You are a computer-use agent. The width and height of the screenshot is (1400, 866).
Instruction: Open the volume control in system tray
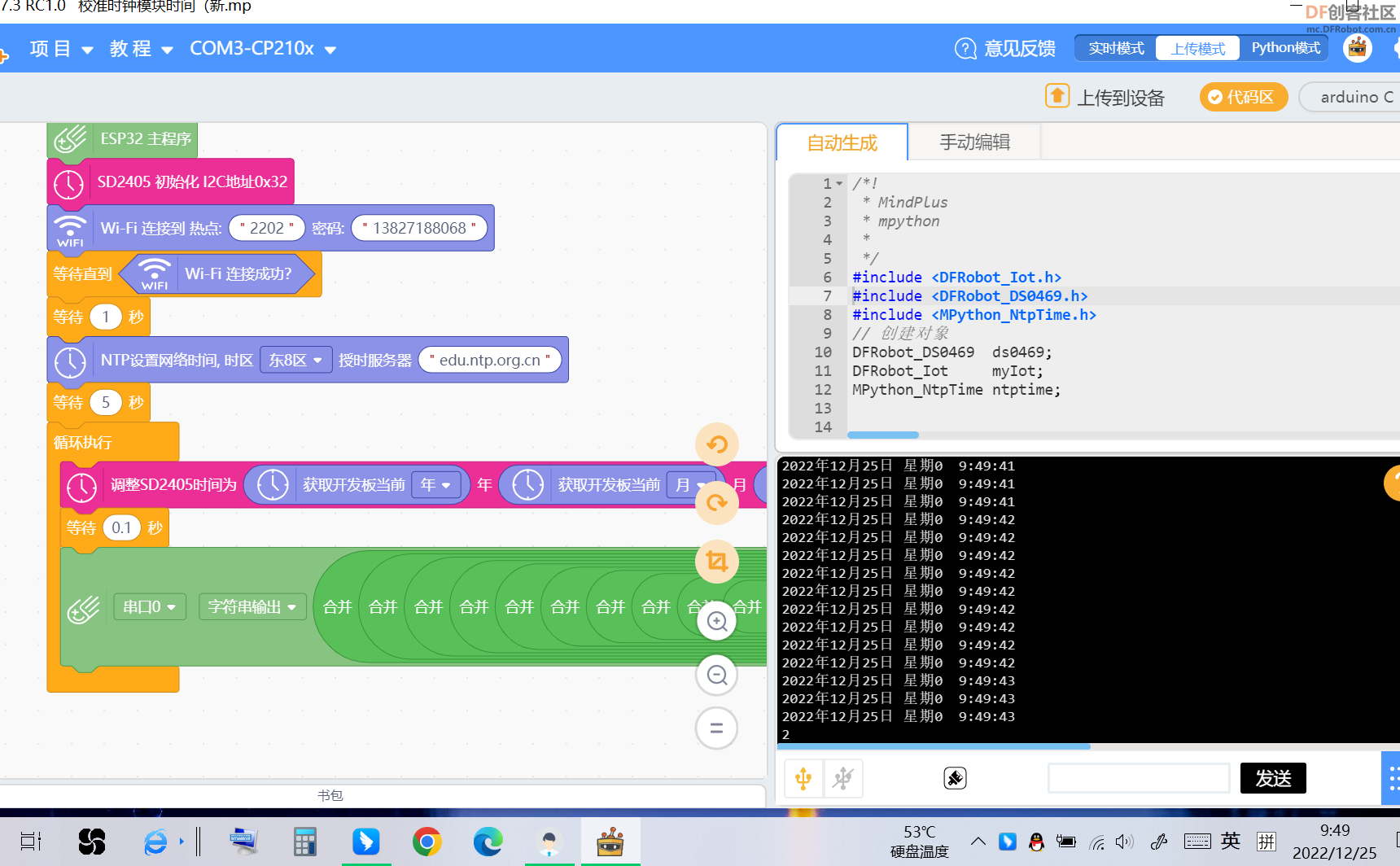[1125, 842]
